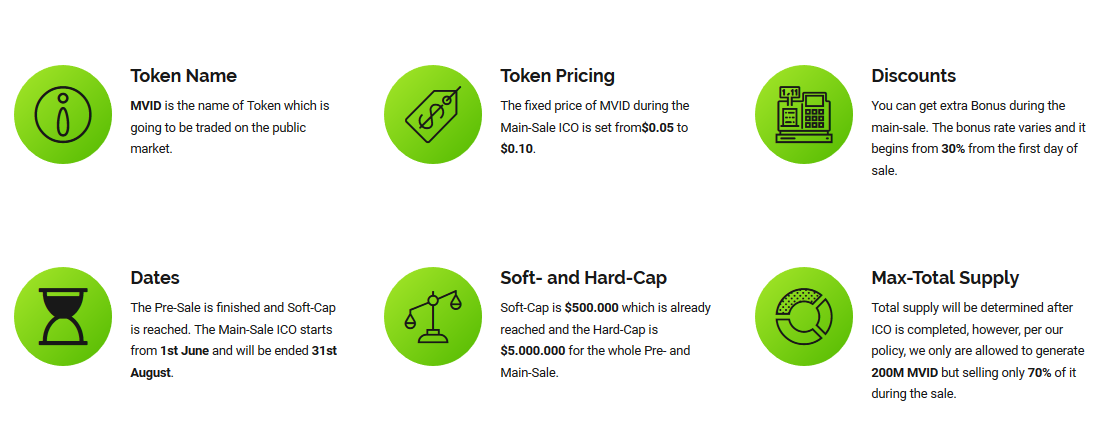Click the donut chart icon beside Max-Total Supply

(804, 316)
